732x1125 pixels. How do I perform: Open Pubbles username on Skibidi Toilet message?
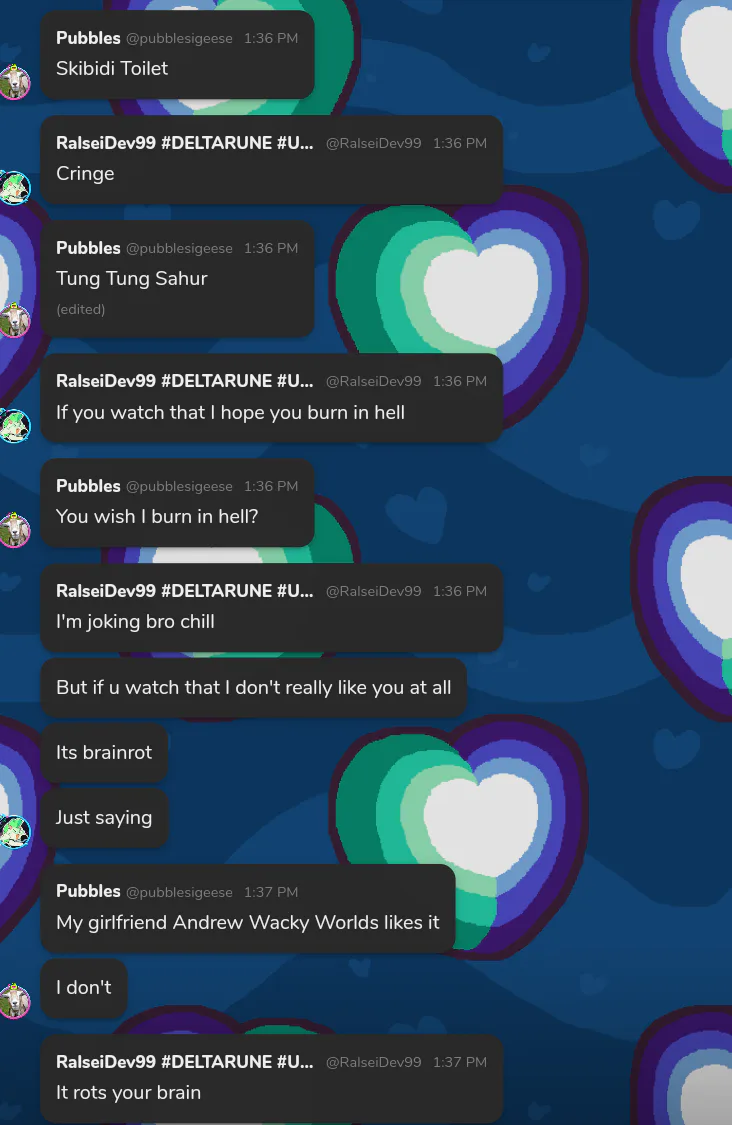pos(88,38)
